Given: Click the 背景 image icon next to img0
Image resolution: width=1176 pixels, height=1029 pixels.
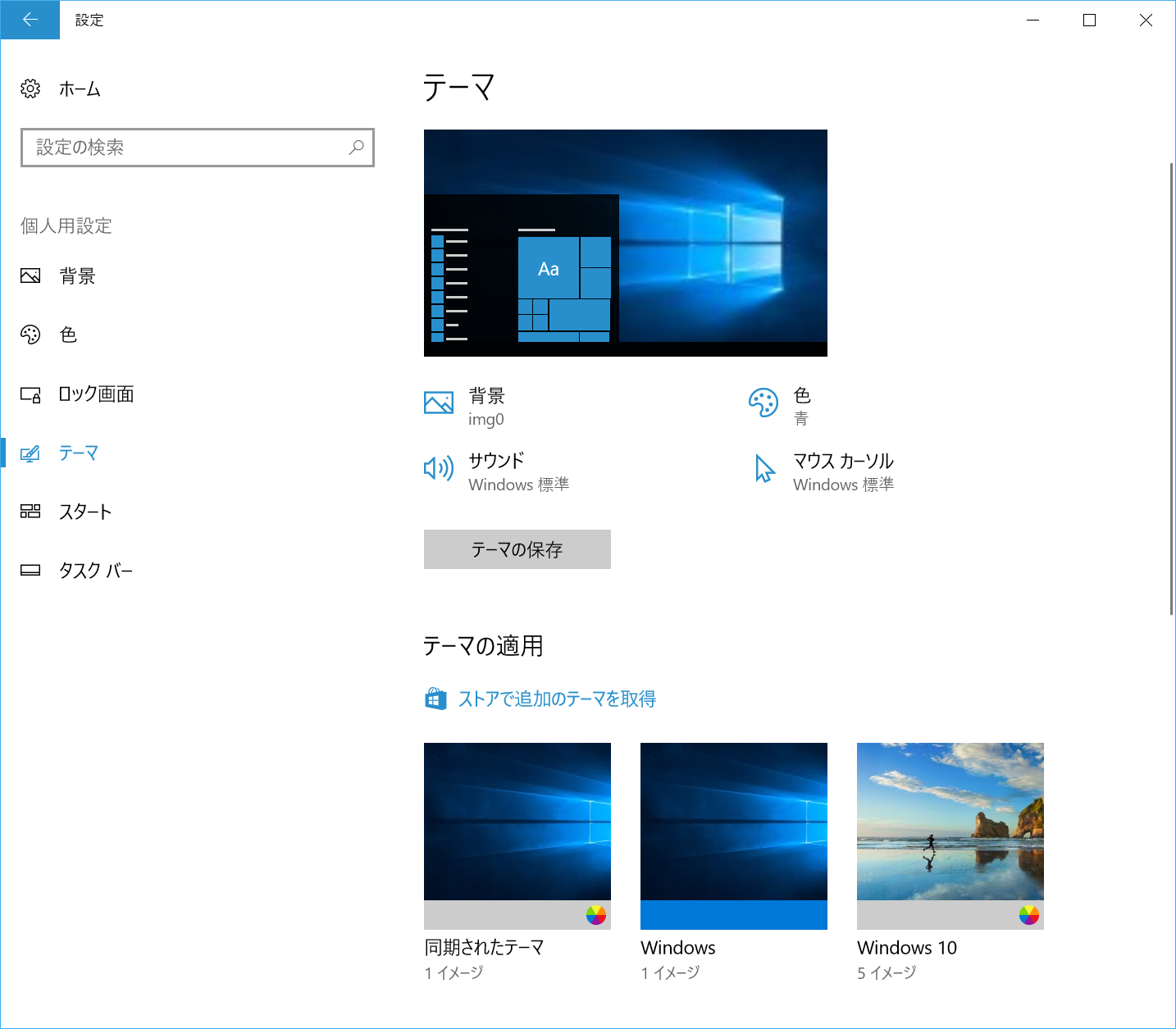Looking at the screenshot, I should (439, 403).
